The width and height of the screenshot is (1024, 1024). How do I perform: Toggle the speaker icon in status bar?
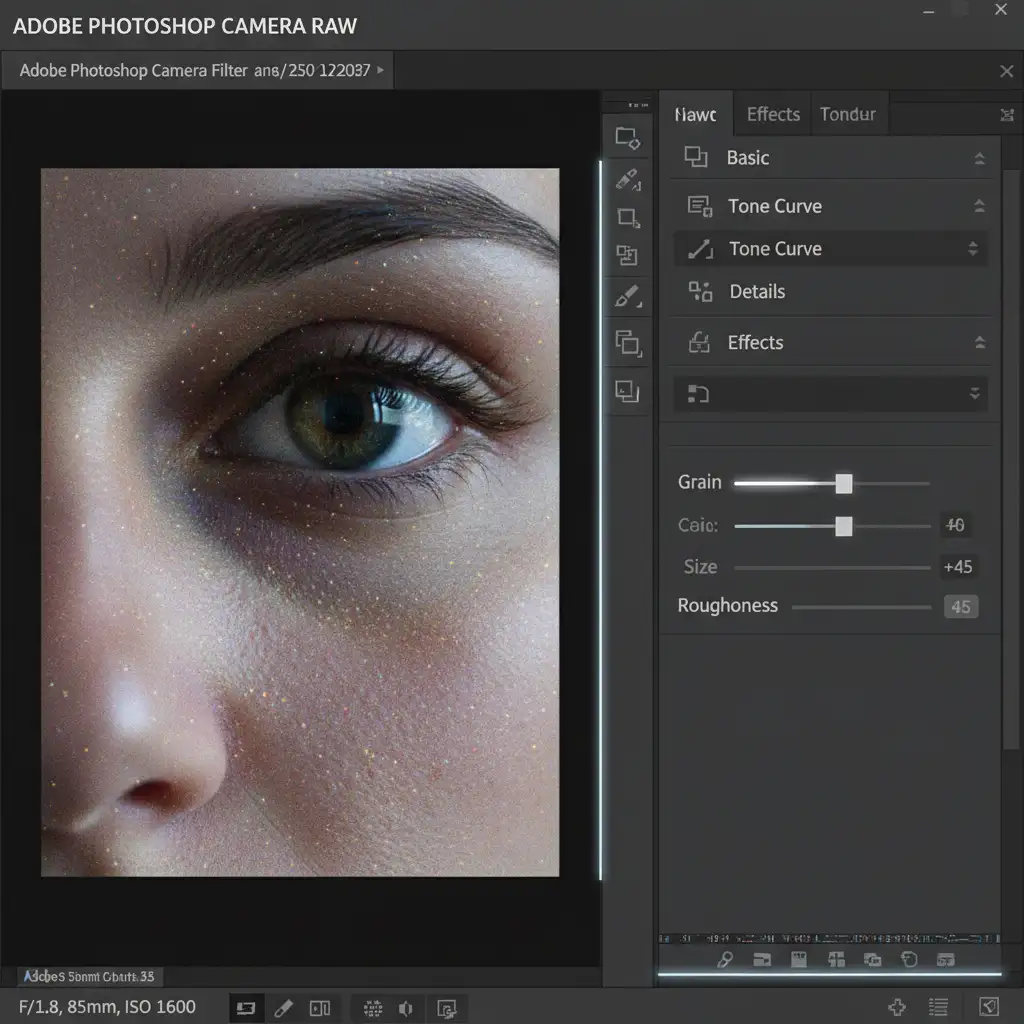click(406, 1008)
